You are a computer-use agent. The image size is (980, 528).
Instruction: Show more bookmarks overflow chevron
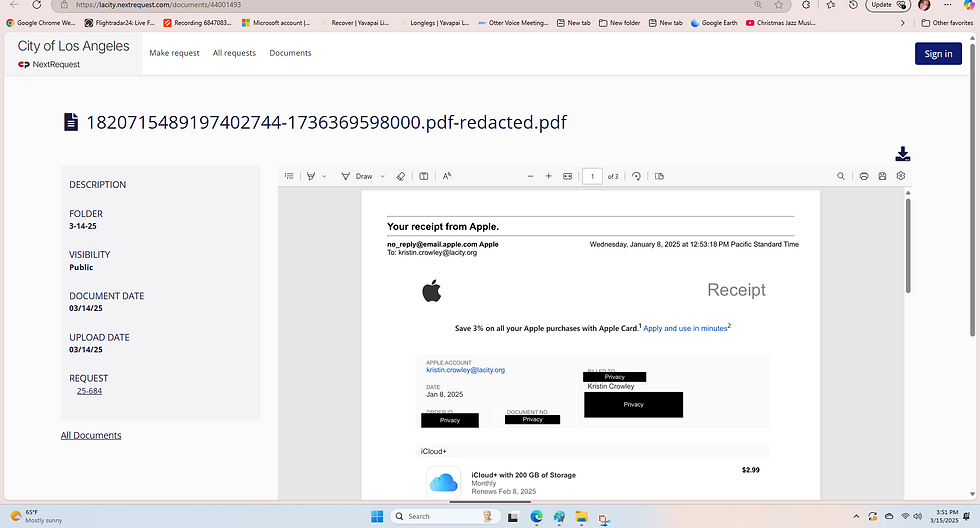point(902,23)
